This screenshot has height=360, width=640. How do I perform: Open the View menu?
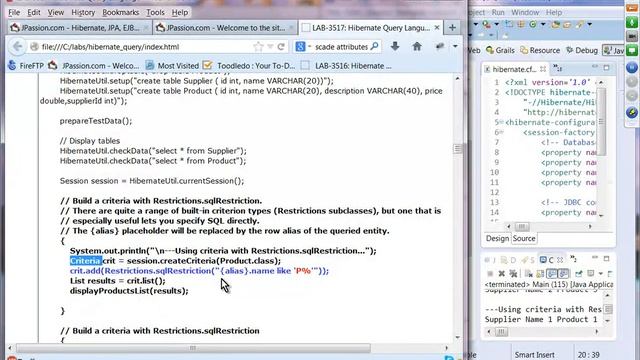(56, 12)
